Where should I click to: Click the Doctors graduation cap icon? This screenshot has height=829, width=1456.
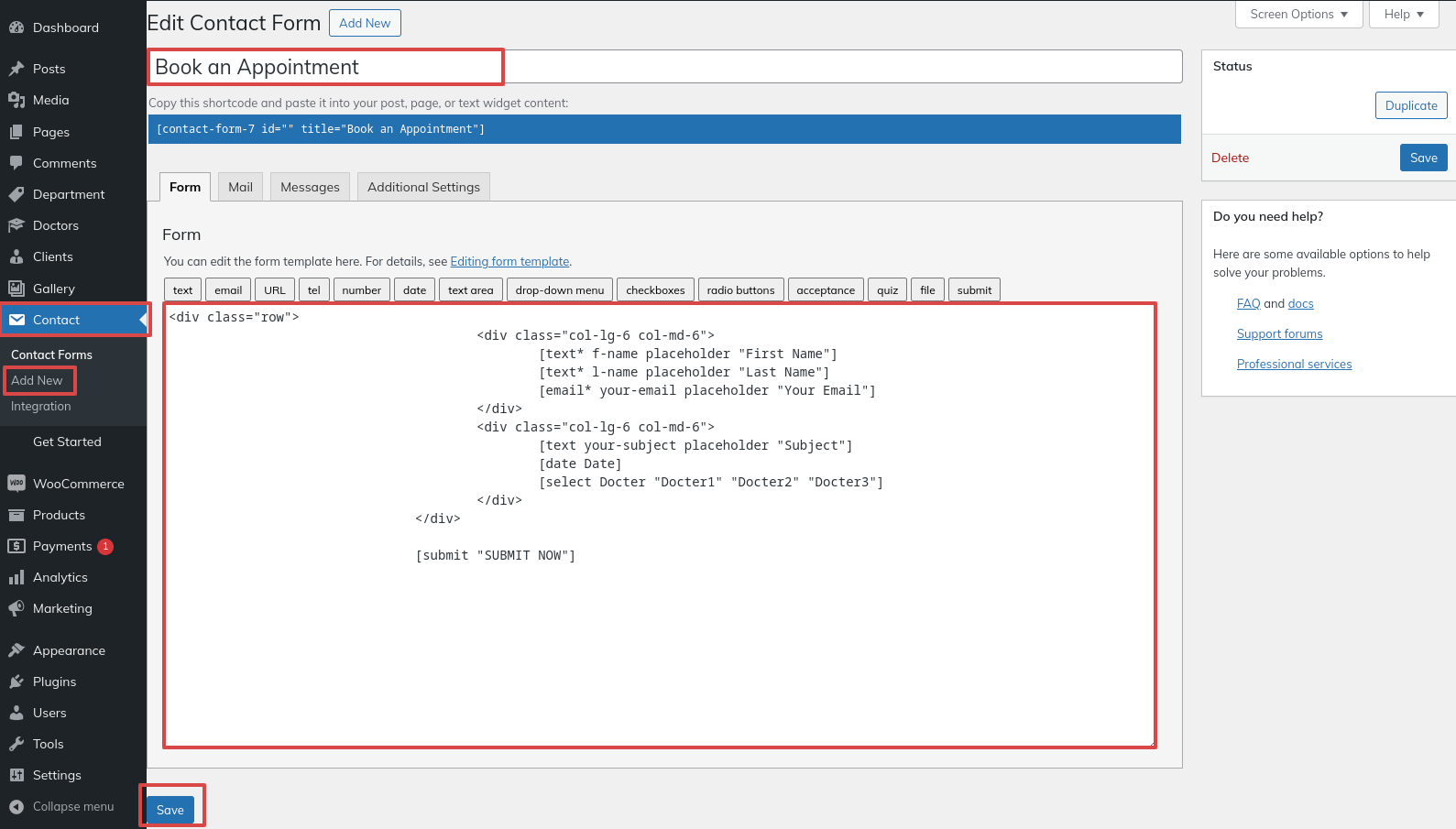coord(16,225)
